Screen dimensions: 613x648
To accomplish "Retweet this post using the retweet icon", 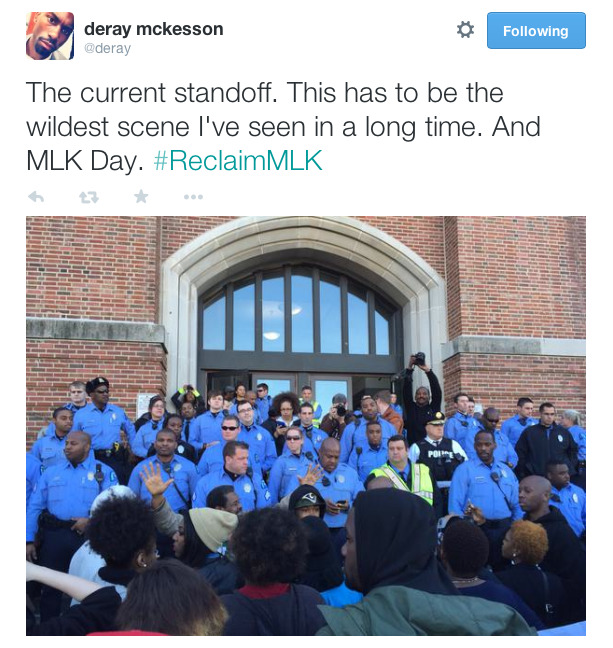I will coord(89,198).
